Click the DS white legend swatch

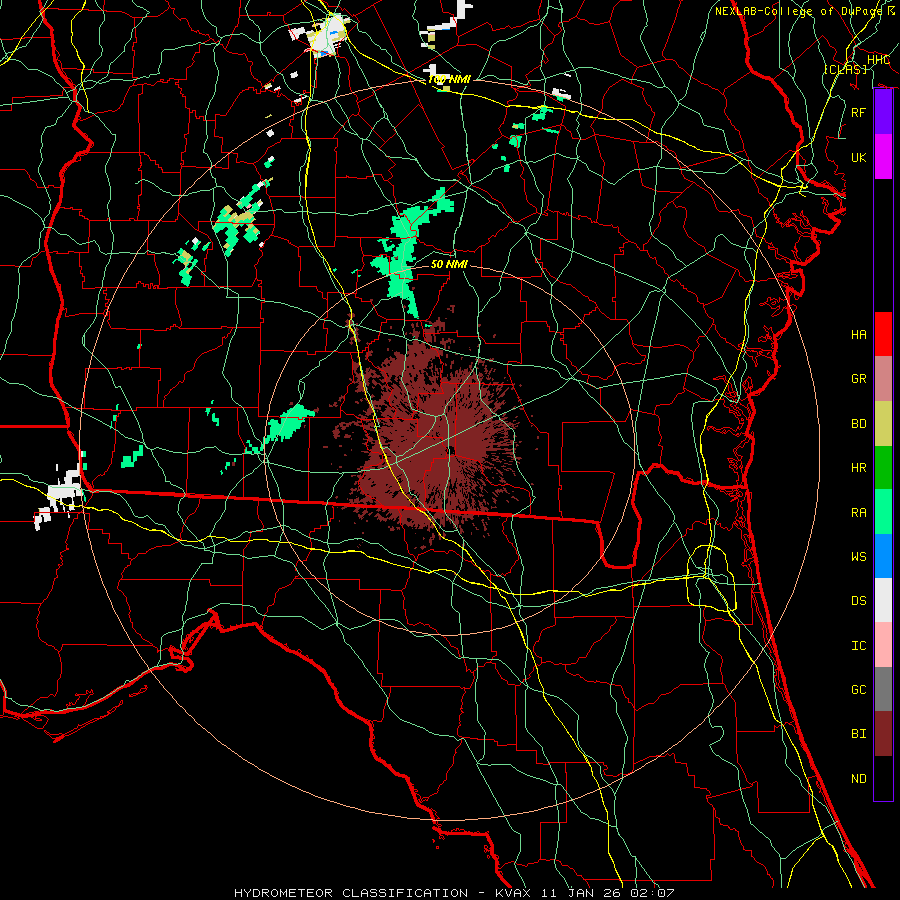pos(883,600)
